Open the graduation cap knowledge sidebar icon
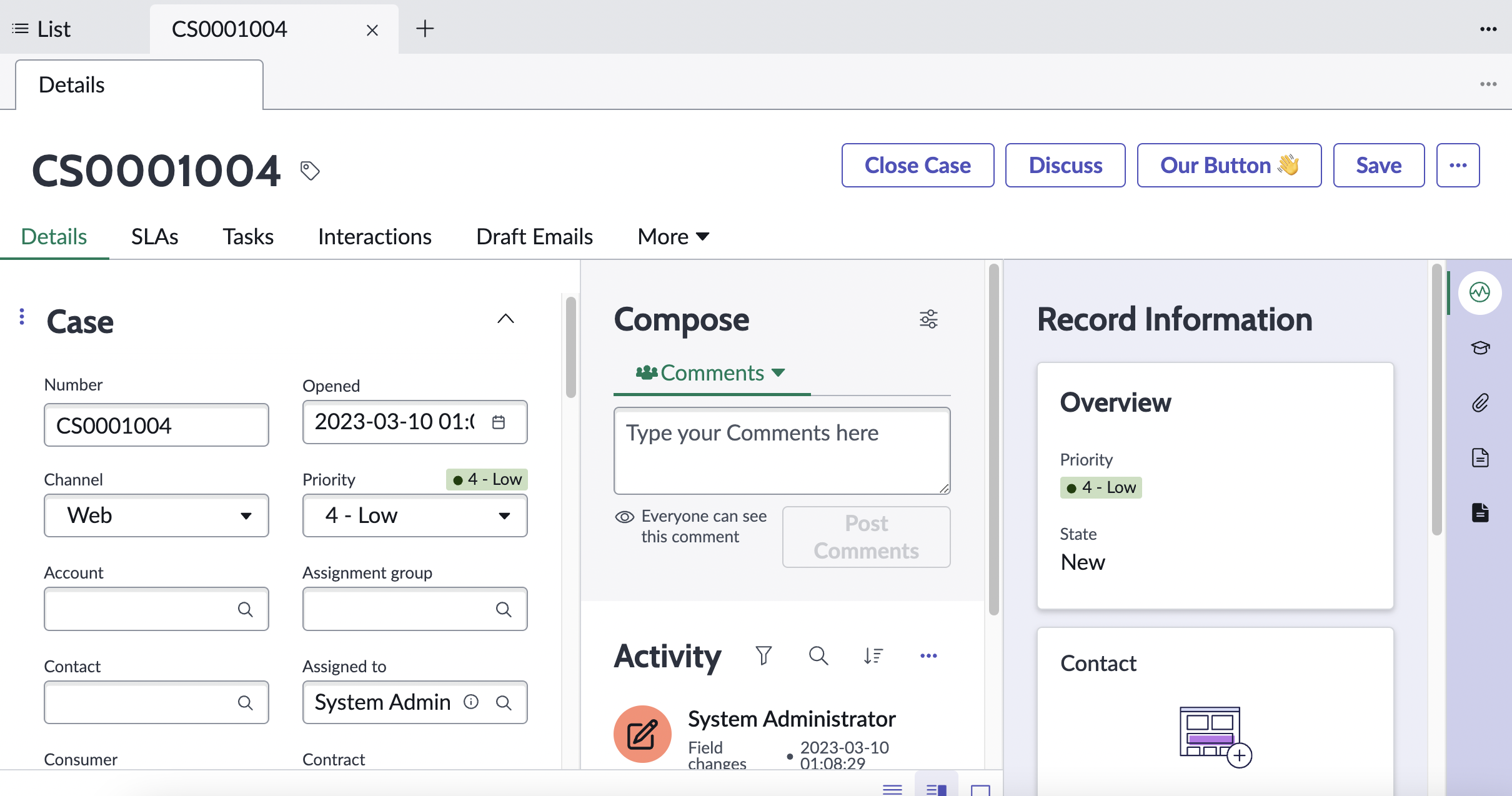Viewport: 1512px width, 796px height. pyautogui.click(x=1480, y=347)
